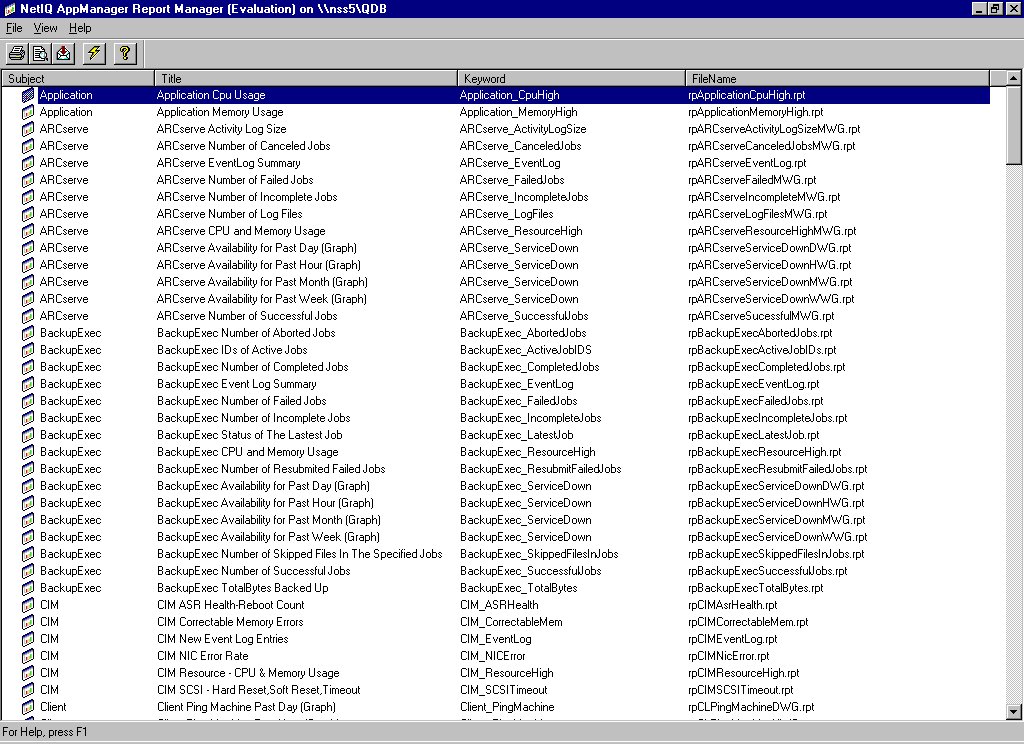Click filename rpBackupExecServiceDownDWG.rpt
The width and height of the screenshot is (1024, 744).
click(x=776, y=486)
